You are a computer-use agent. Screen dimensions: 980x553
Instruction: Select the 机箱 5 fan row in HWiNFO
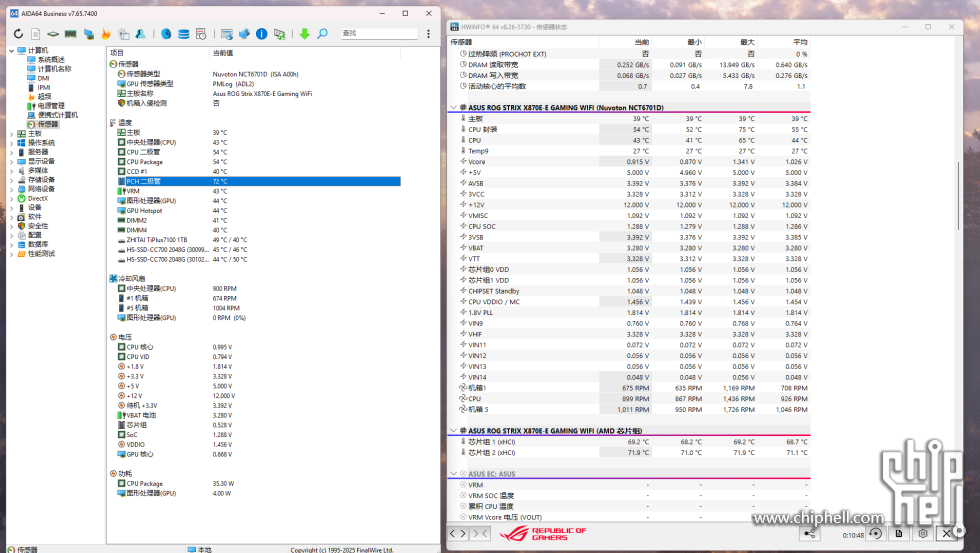pos(630,409)
